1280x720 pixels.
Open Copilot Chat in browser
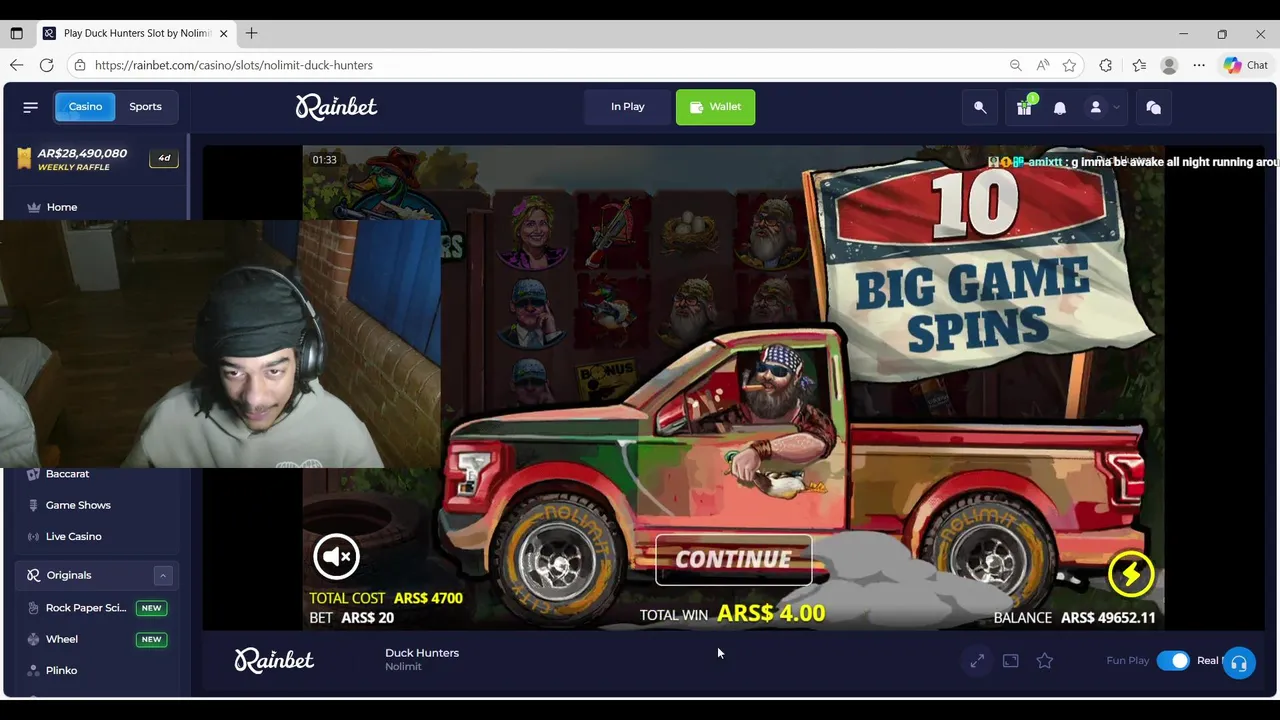tap(1246, 65)
